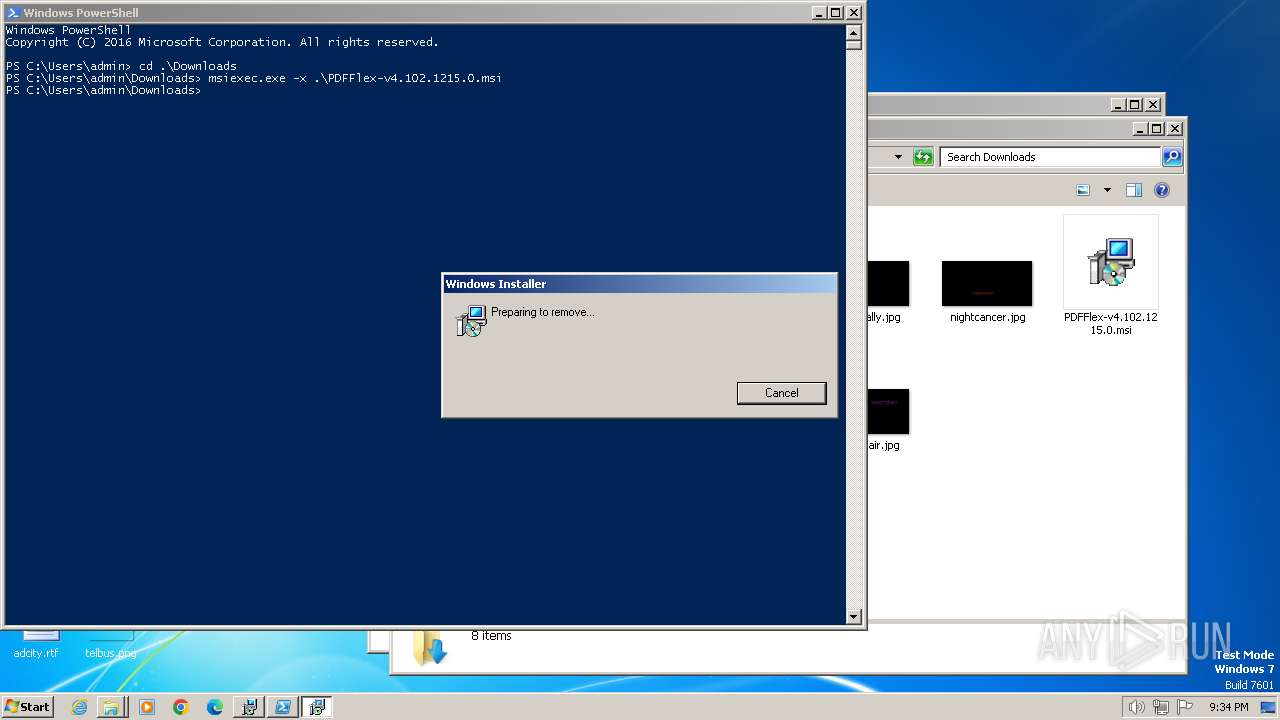This screenshot has width=1280, height=720.
Task: Open address bar history dropdown in Explorer
Action: coord(898,157)
